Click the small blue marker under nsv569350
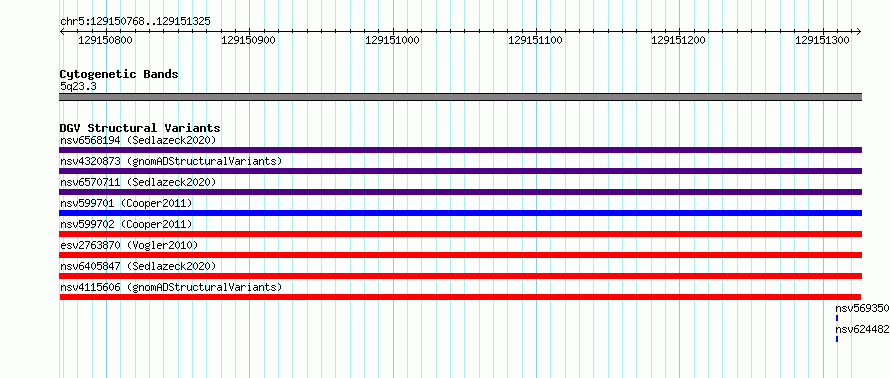 coord(837,318)
